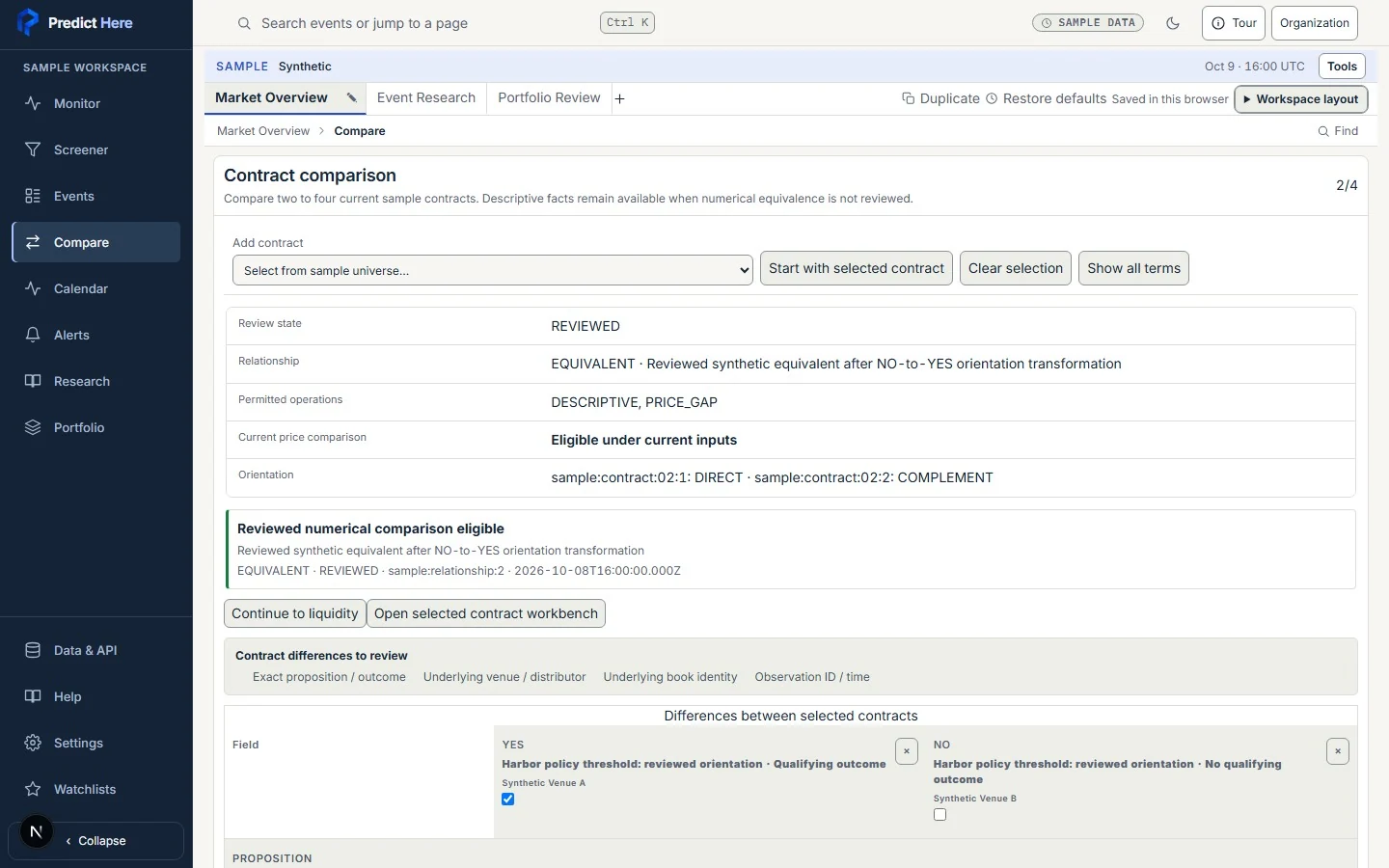
Task: Open the Screener funnel item
Action: [x=95, y=149]
